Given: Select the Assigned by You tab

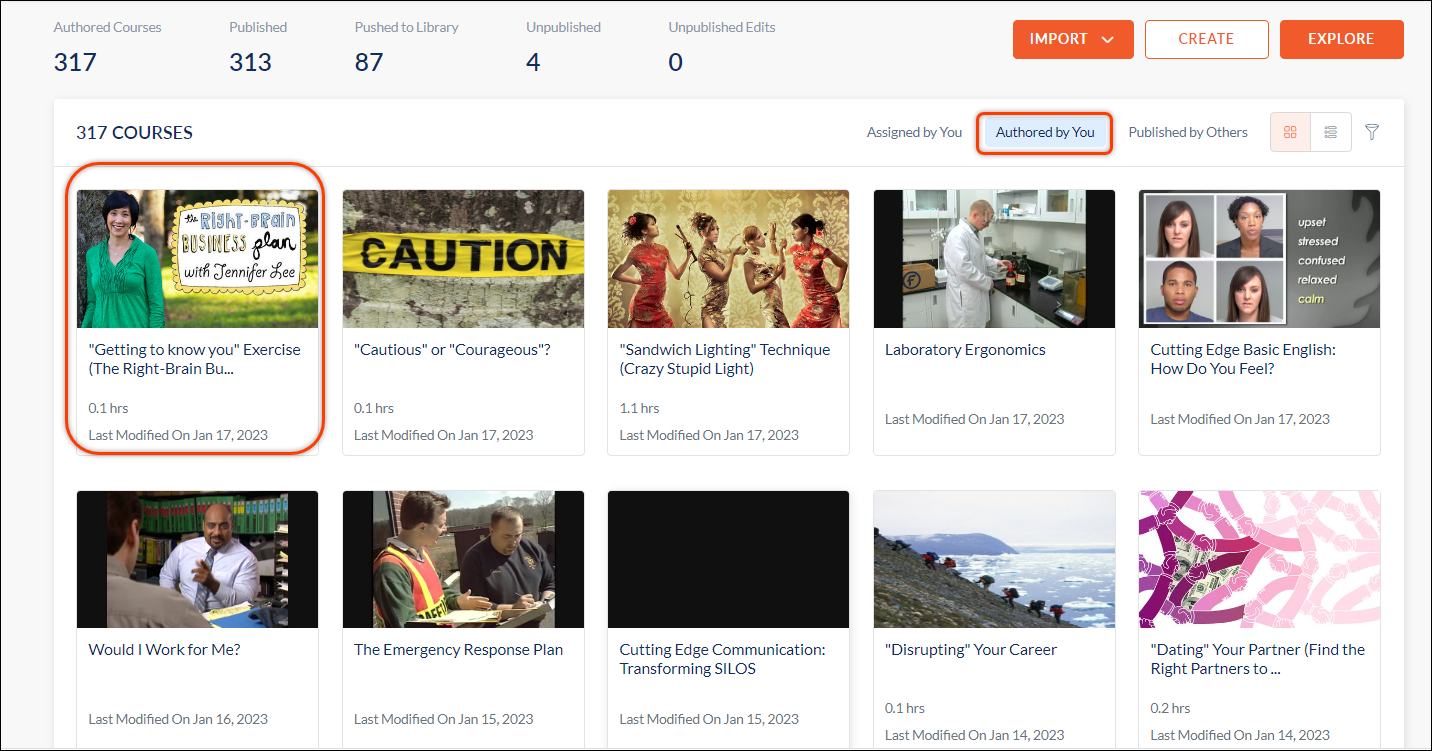Looking at the screenshot, I should [914, 132].
